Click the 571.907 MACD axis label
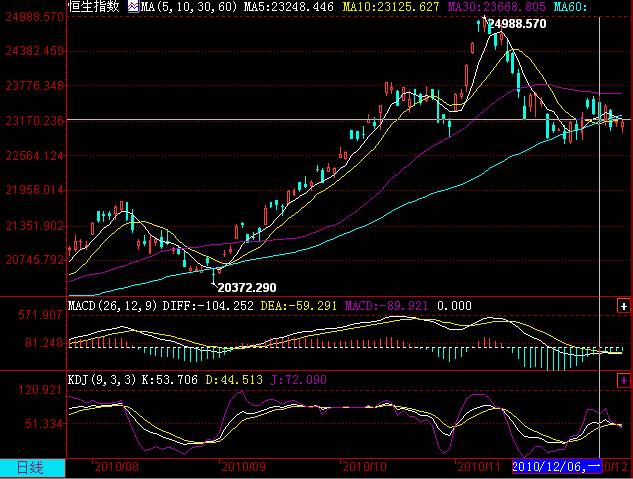 tap(41, 315)
